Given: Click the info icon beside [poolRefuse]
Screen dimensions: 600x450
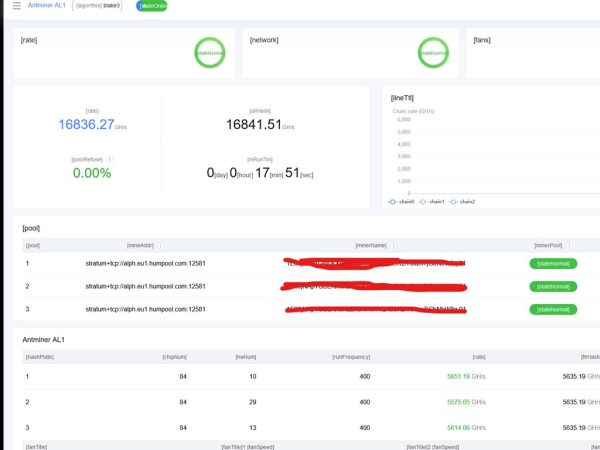Looking at the screenshot, I should pyautogui.click(x=109, y=159).
